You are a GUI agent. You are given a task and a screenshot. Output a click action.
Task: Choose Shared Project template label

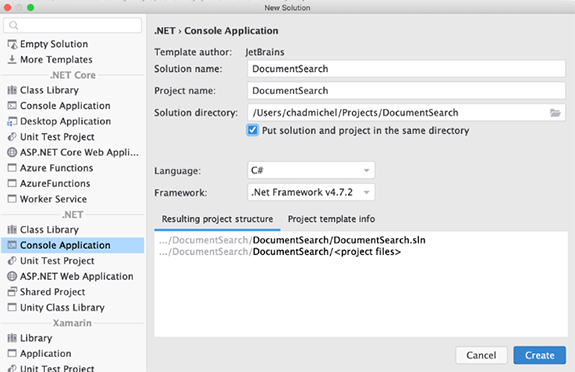tap(52, 292)
